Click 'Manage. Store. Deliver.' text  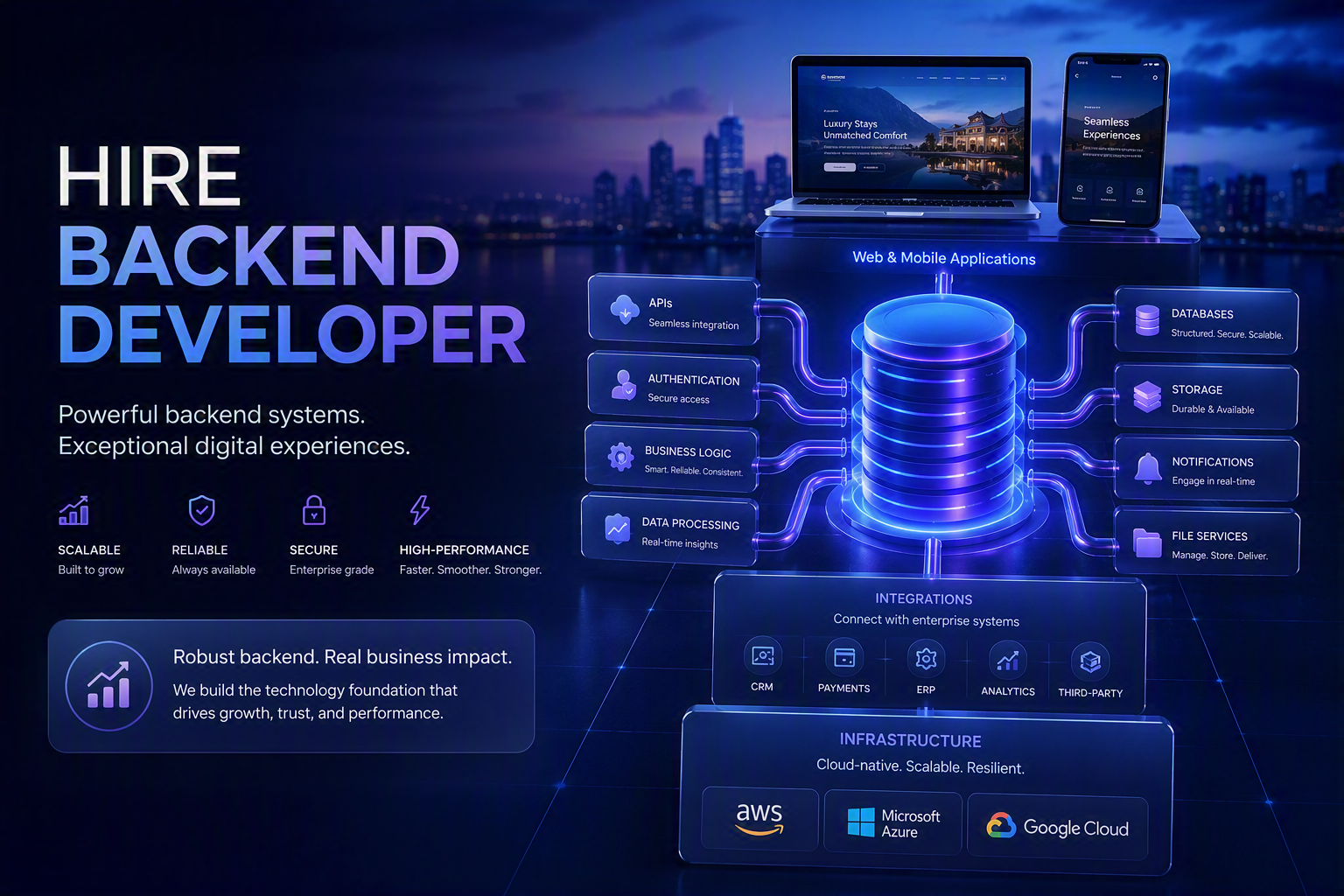[1220, 556]
